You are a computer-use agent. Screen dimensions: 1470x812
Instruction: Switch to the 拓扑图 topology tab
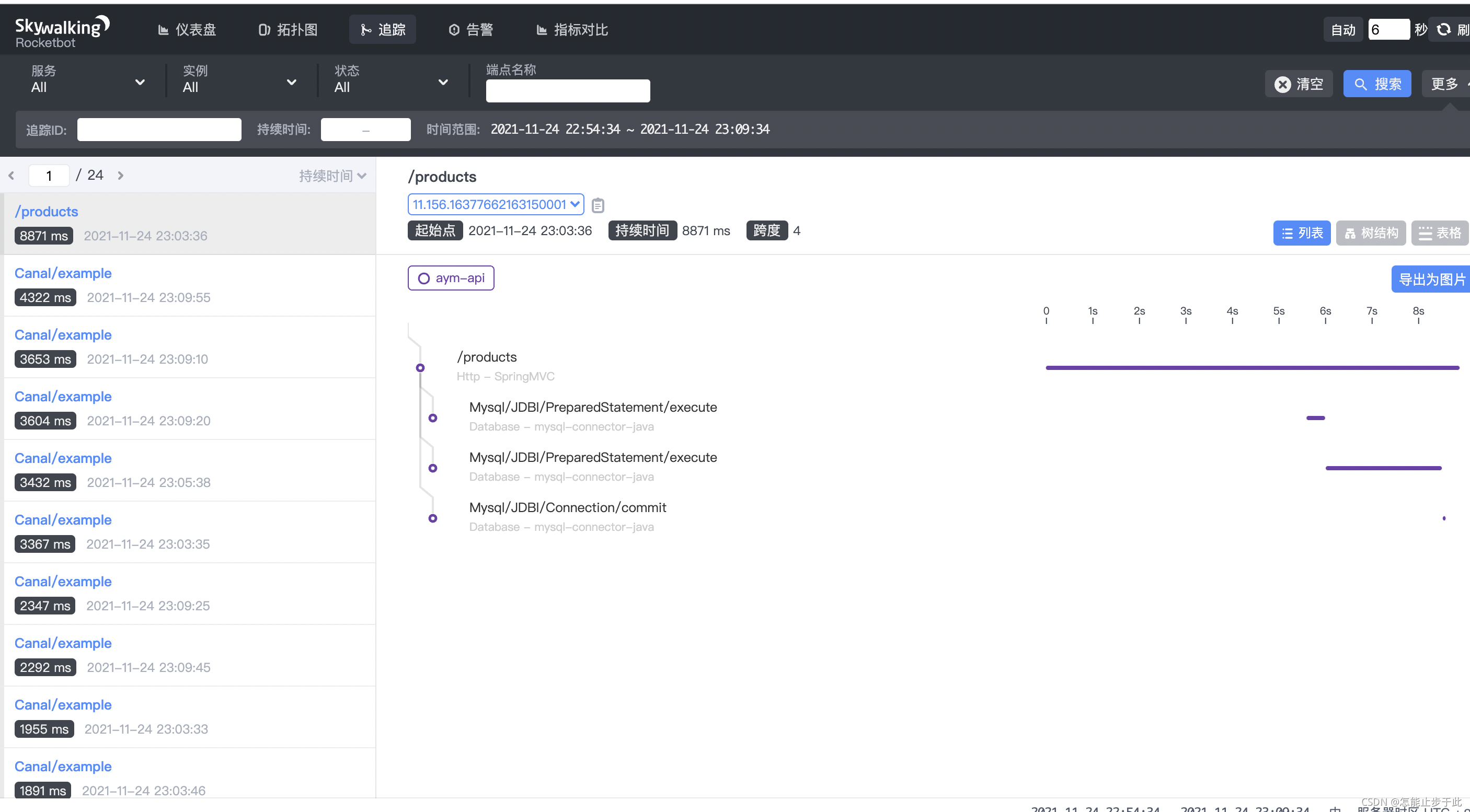tap(288, 30)
